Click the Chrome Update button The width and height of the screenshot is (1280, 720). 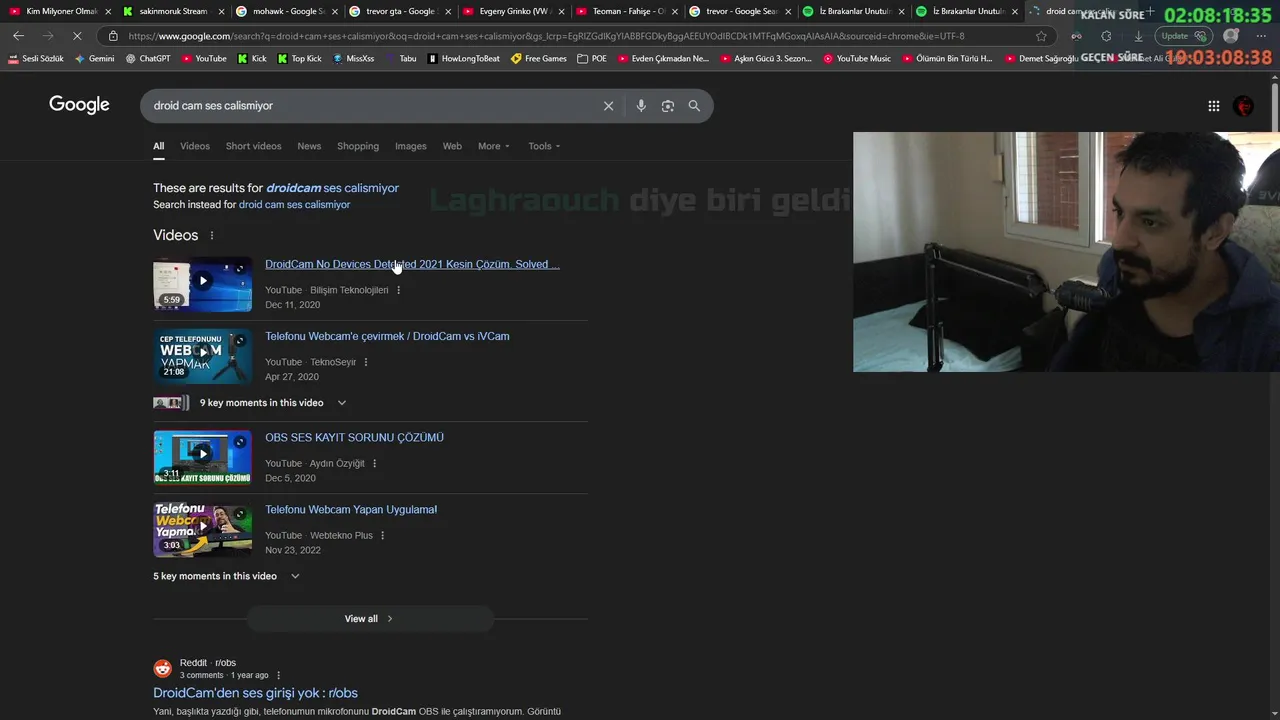click(x=1184, y=36)
